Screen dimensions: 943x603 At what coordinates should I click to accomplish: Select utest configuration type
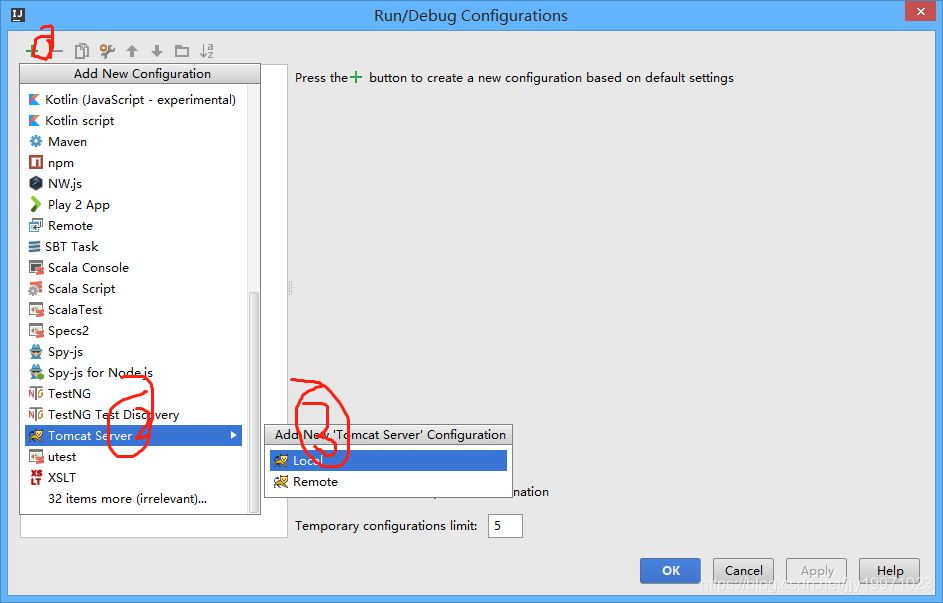point(134,457)
